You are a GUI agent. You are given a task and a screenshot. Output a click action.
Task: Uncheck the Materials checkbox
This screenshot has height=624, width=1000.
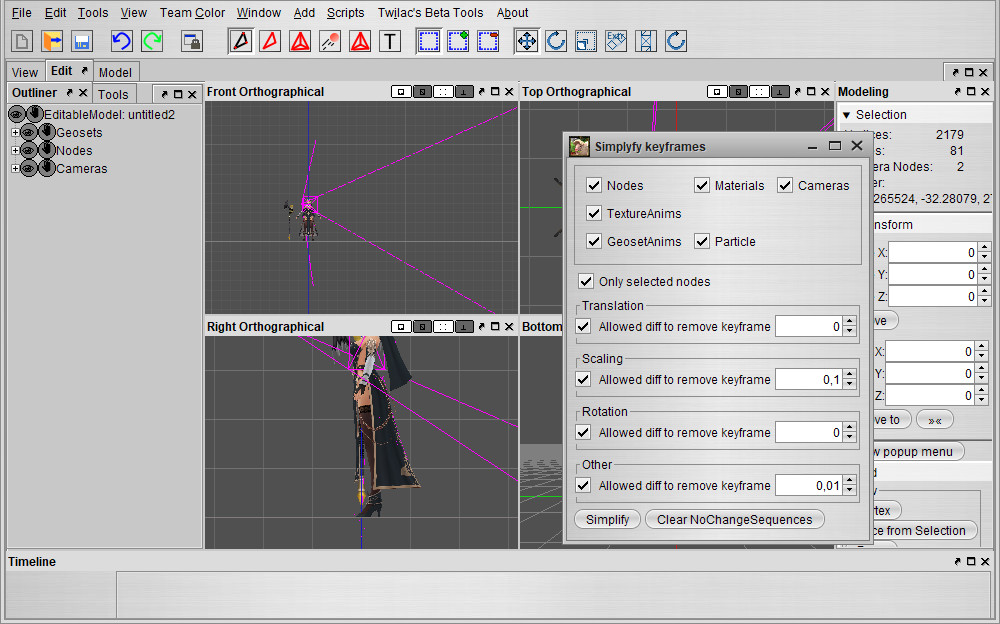[702, 185]
